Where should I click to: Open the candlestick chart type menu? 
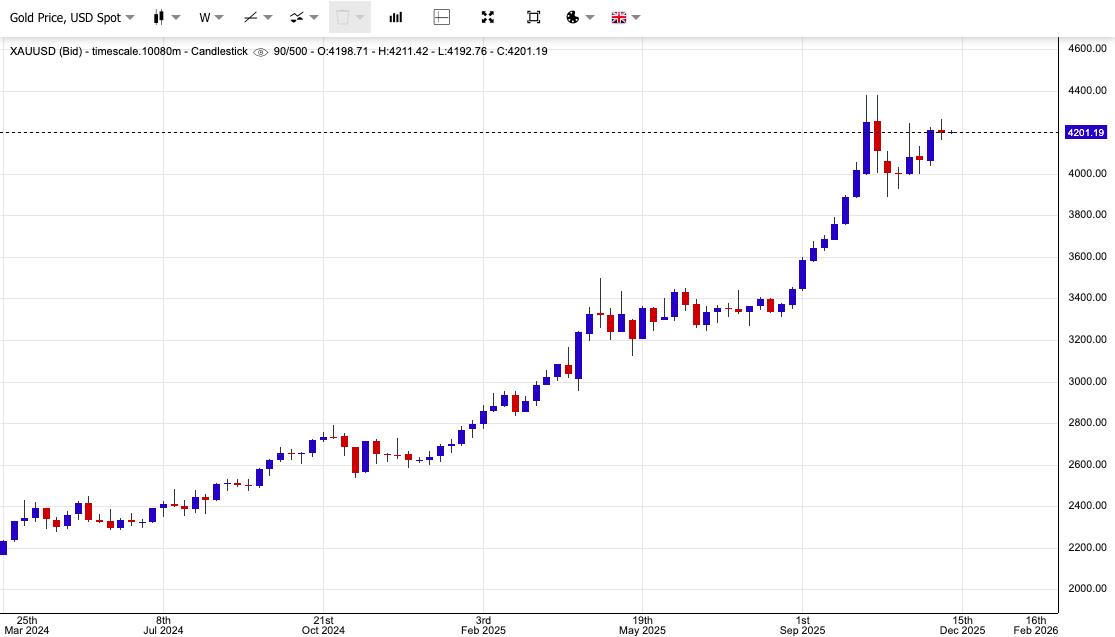[x=166, y=17]
